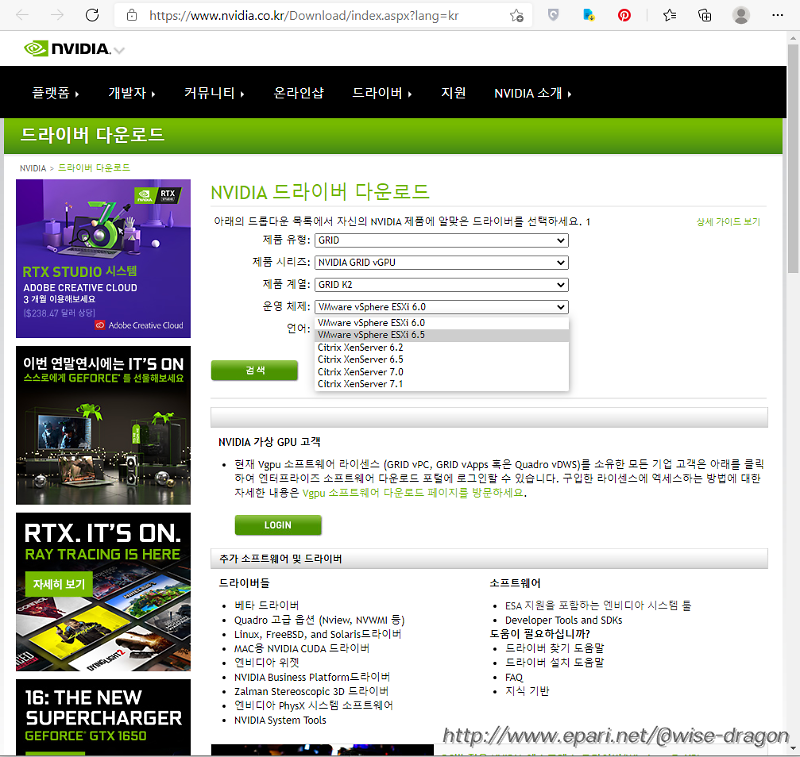Go to 온라인샵
The height and width of the screenshot is (757, 800).
[x=298, y=93]
